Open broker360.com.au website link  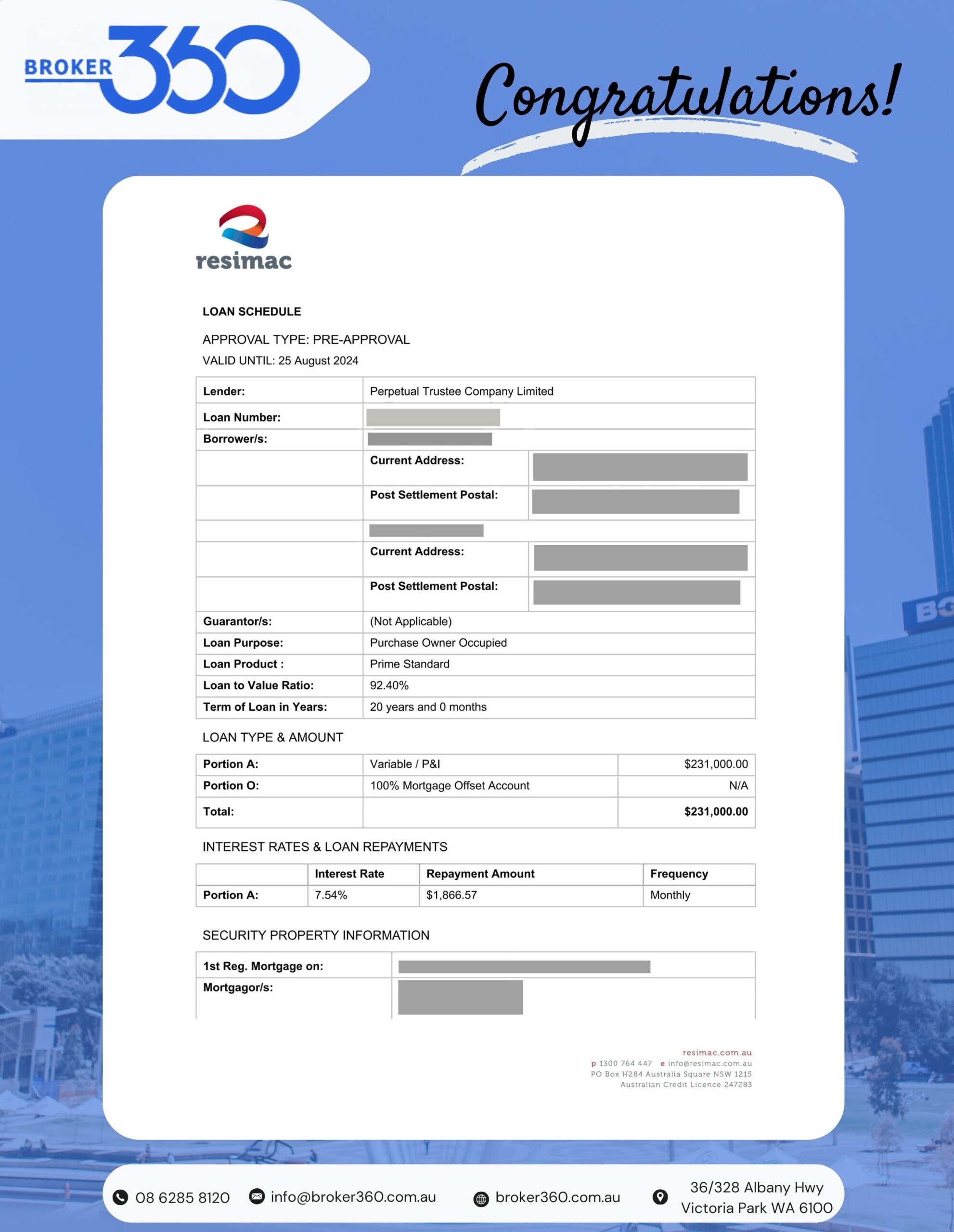(x=557, y=1197)
